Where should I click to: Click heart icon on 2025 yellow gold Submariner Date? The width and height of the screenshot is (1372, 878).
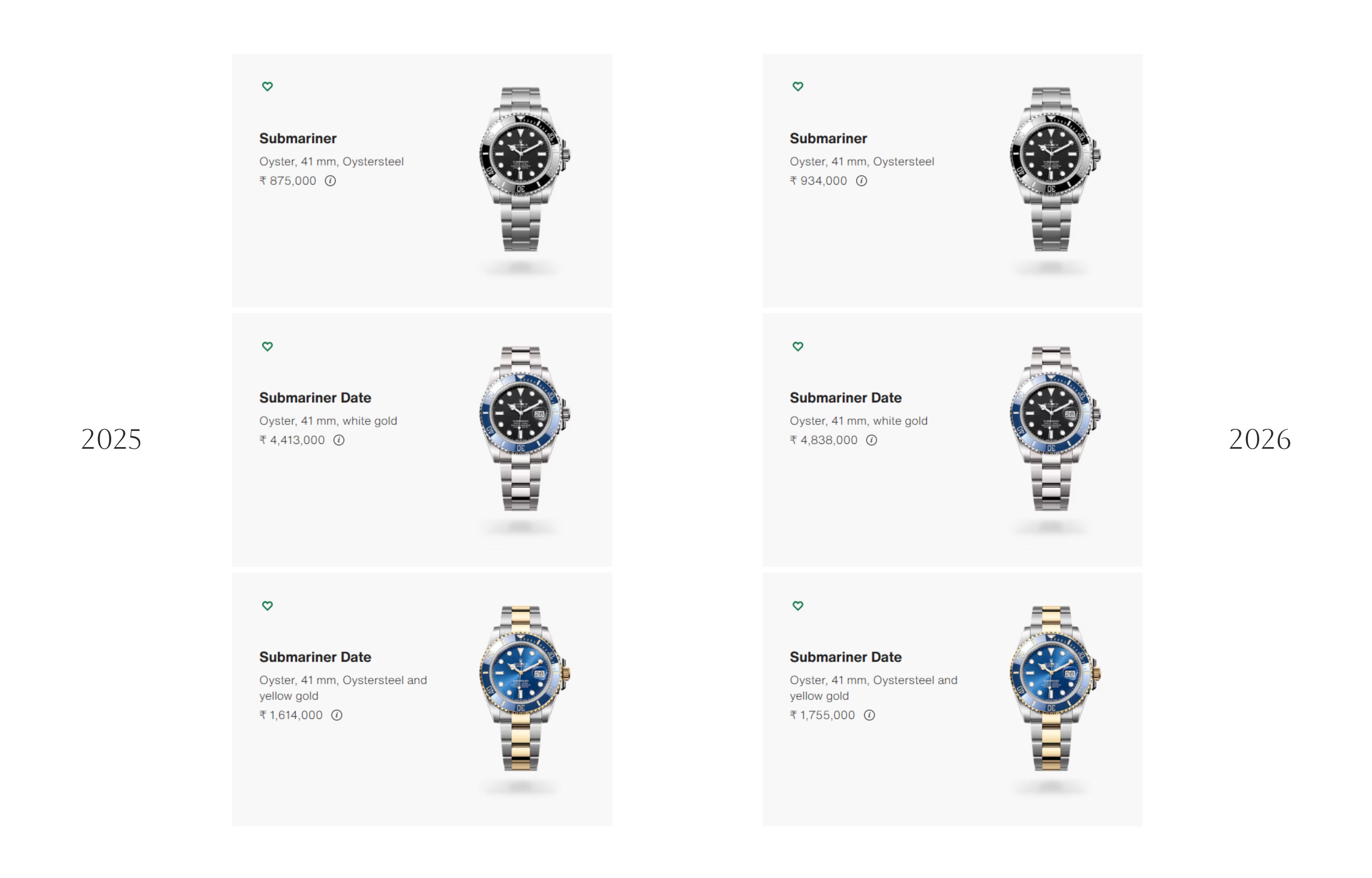pos(267,606)
